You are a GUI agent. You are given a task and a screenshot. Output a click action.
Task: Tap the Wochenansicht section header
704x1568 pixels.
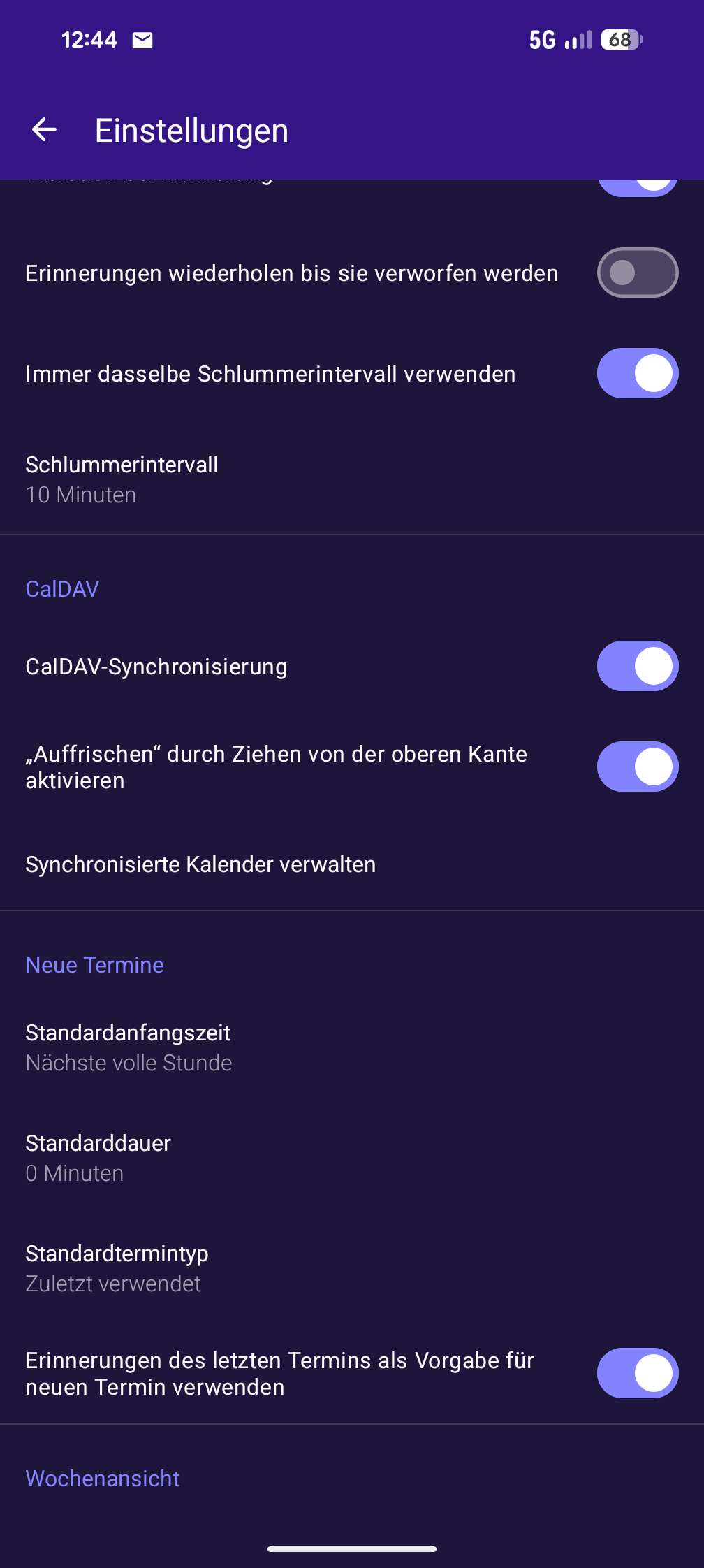[103, 1479]
